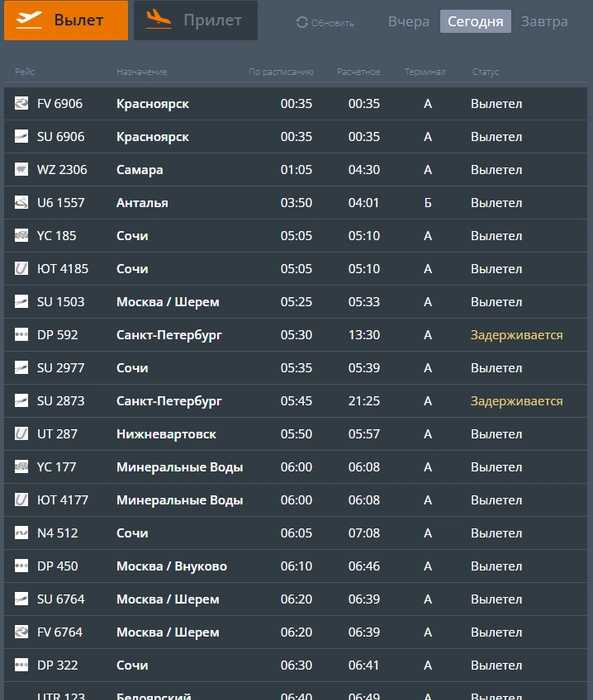The height and width of the screenshot is (700, 593).
Task: Click flight number SU 6764
Action: pyautogui.click(x=61, y=599)
